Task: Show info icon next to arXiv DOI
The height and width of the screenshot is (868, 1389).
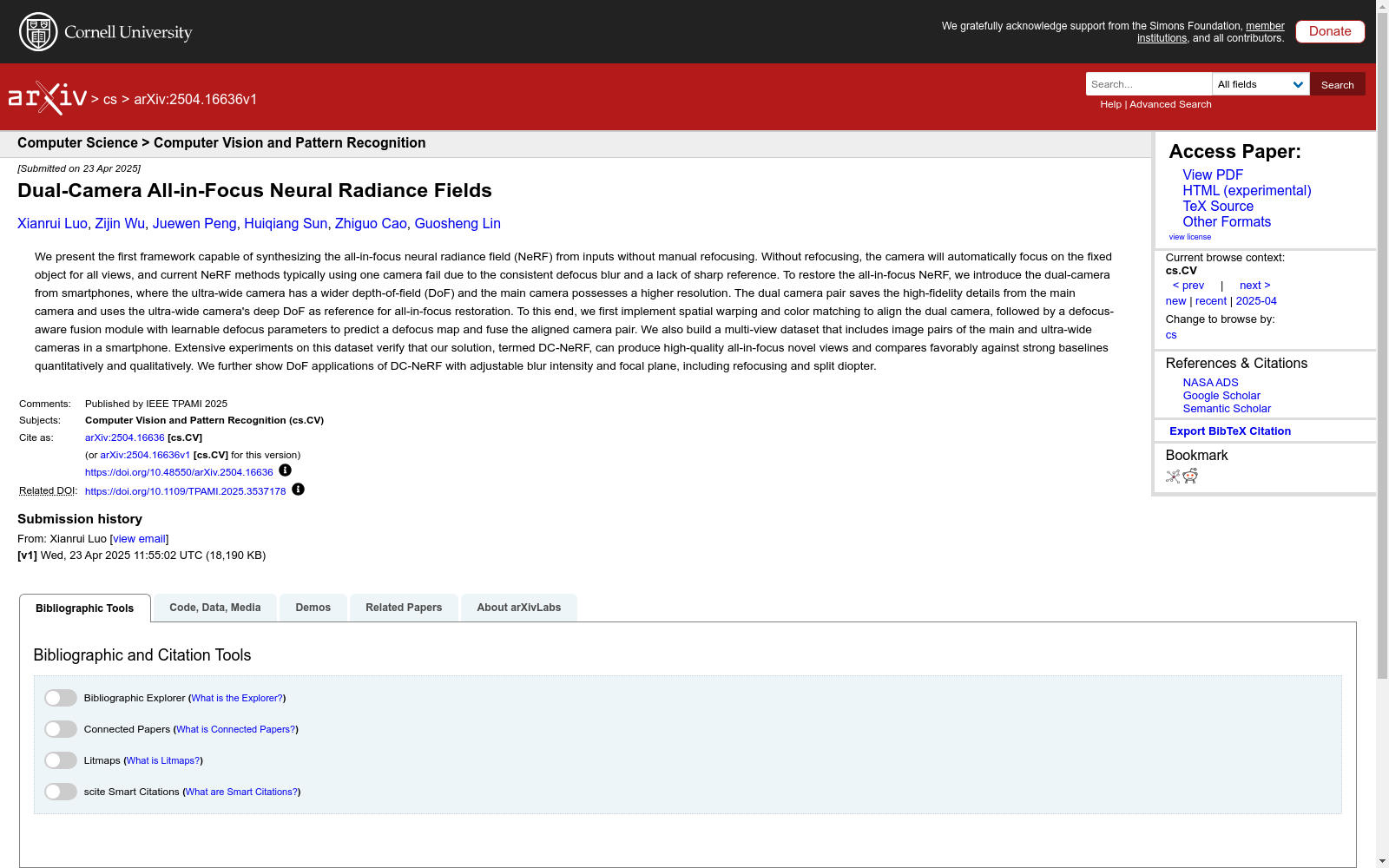Action: 285,470
